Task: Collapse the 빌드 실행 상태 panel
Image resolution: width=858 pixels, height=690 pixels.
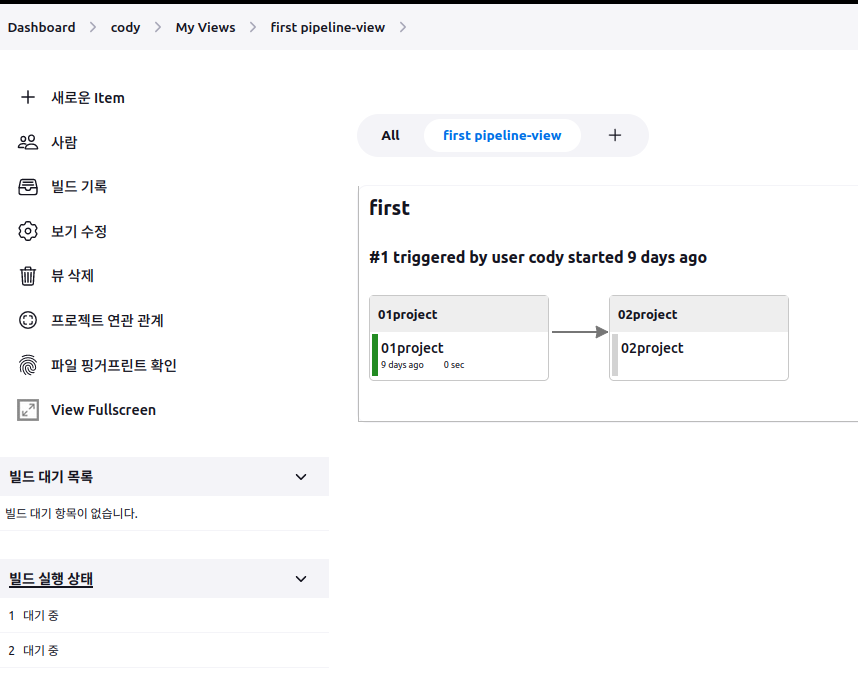Action: pyautogui.click(x=301, y=579)
